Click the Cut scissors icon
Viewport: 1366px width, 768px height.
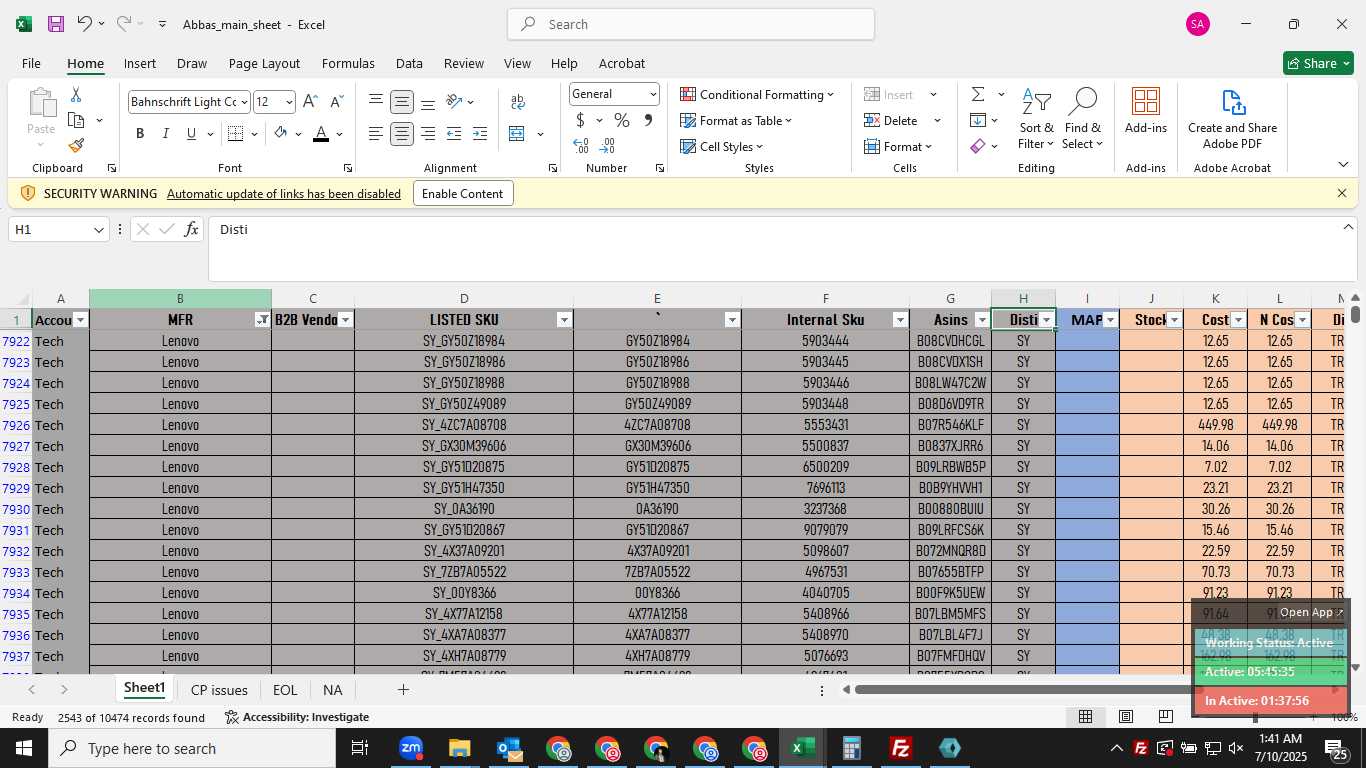76,94
